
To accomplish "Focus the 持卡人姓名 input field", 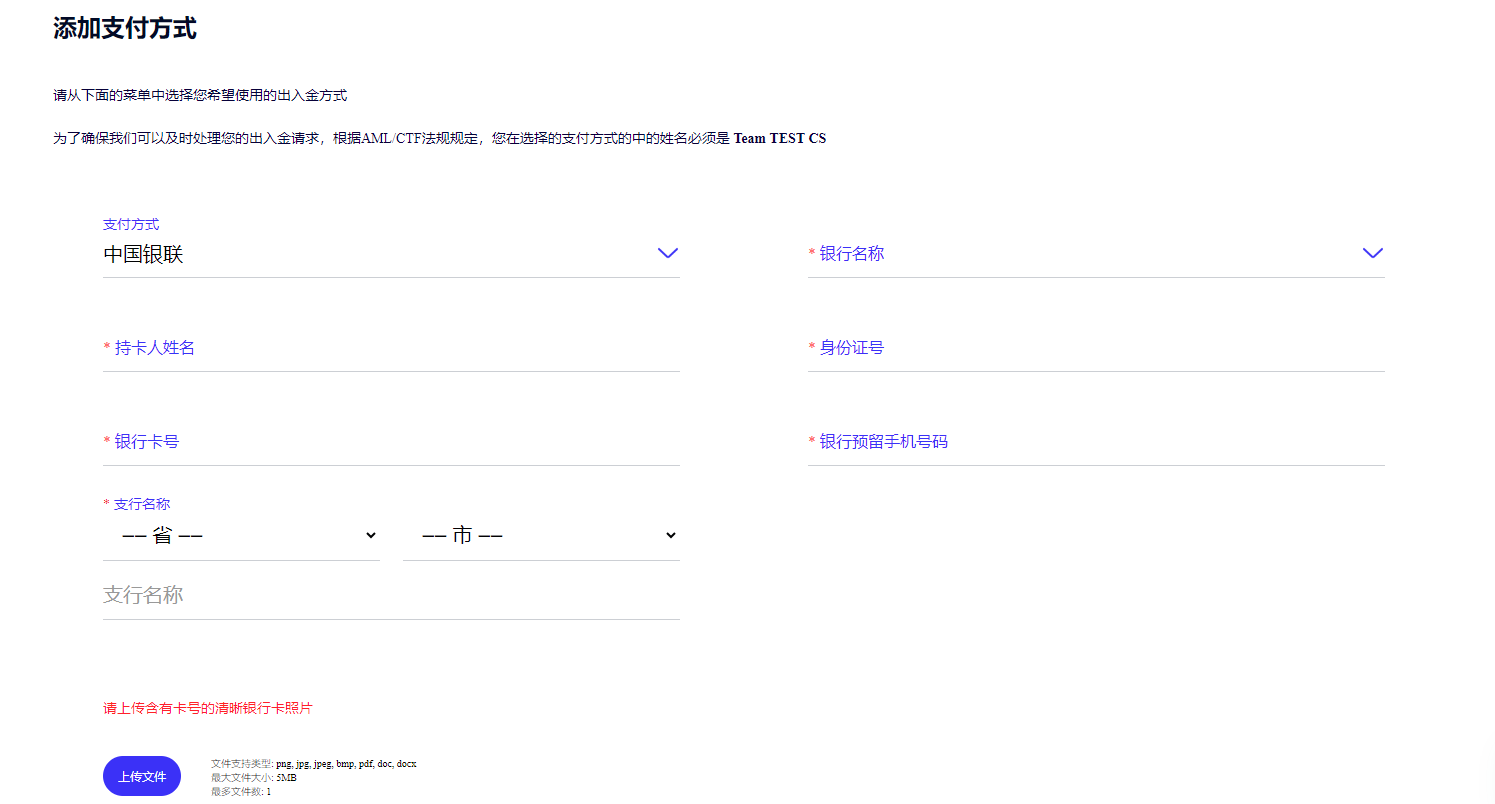I will coord(390,349).
